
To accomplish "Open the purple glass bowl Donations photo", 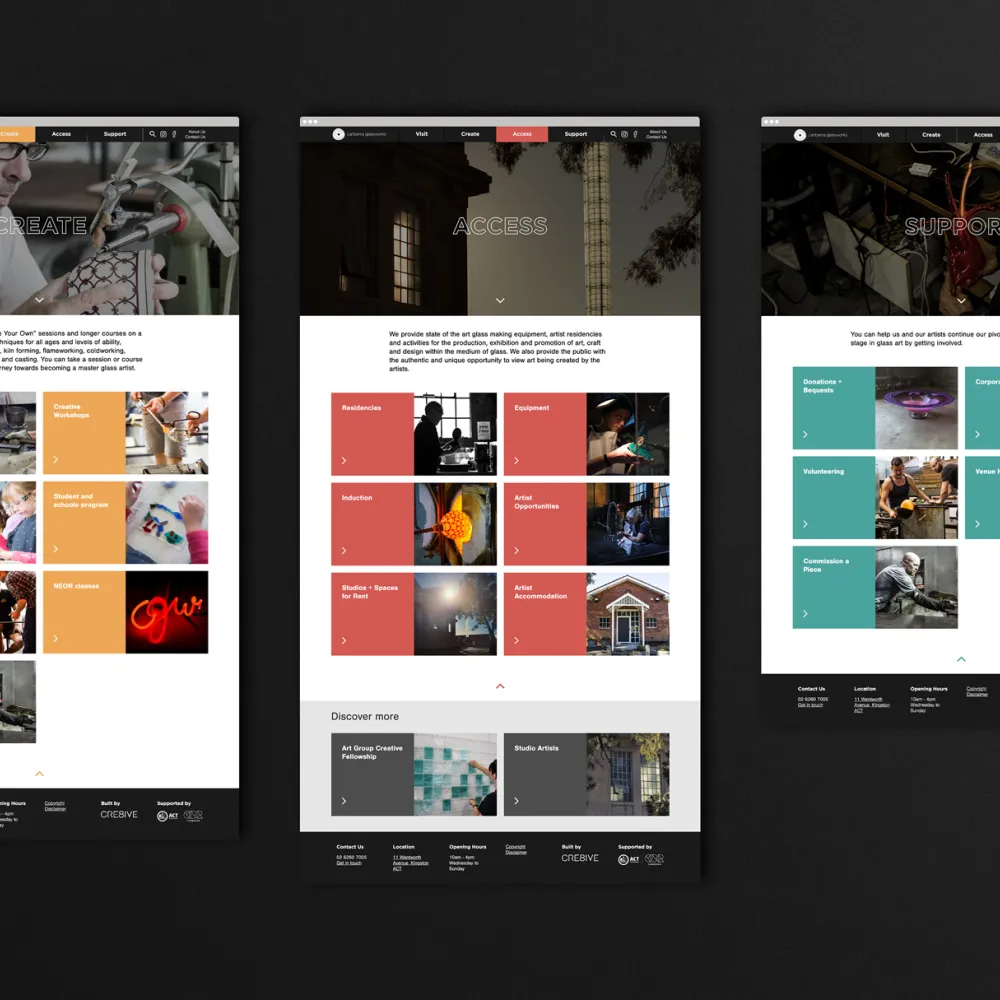I will 916,408.
